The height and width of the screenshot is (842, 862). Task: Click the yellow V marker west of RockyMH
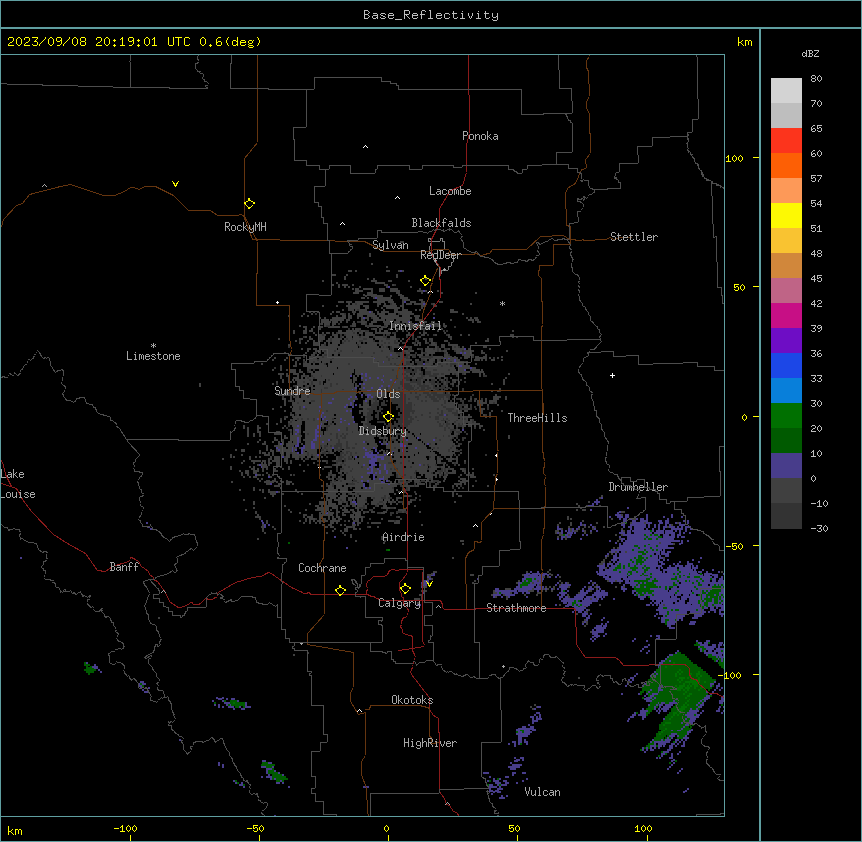coord(175,184)
